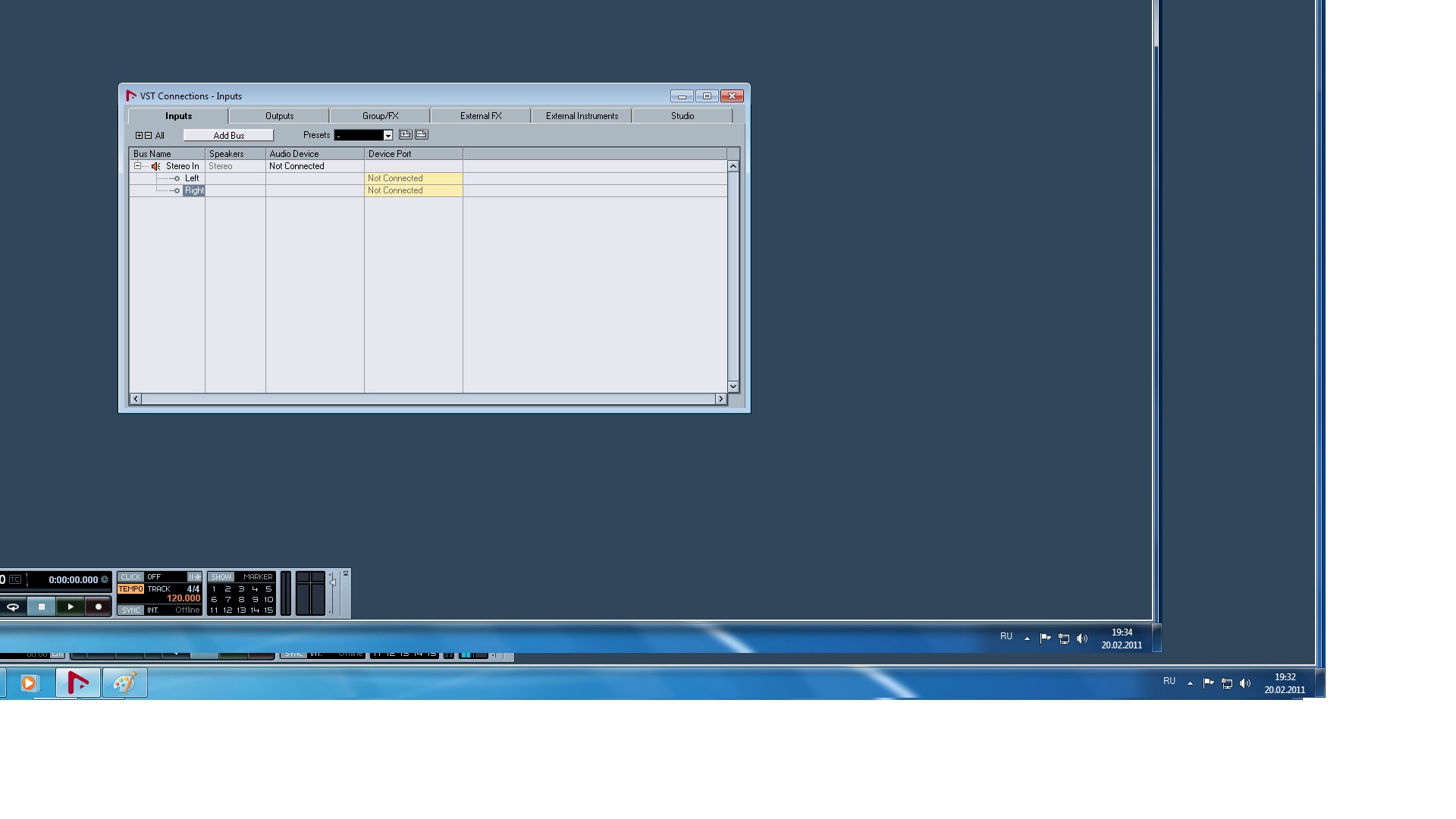Open the External Instruments tab
Screen dimensions: 1456x819
(582, 116)
